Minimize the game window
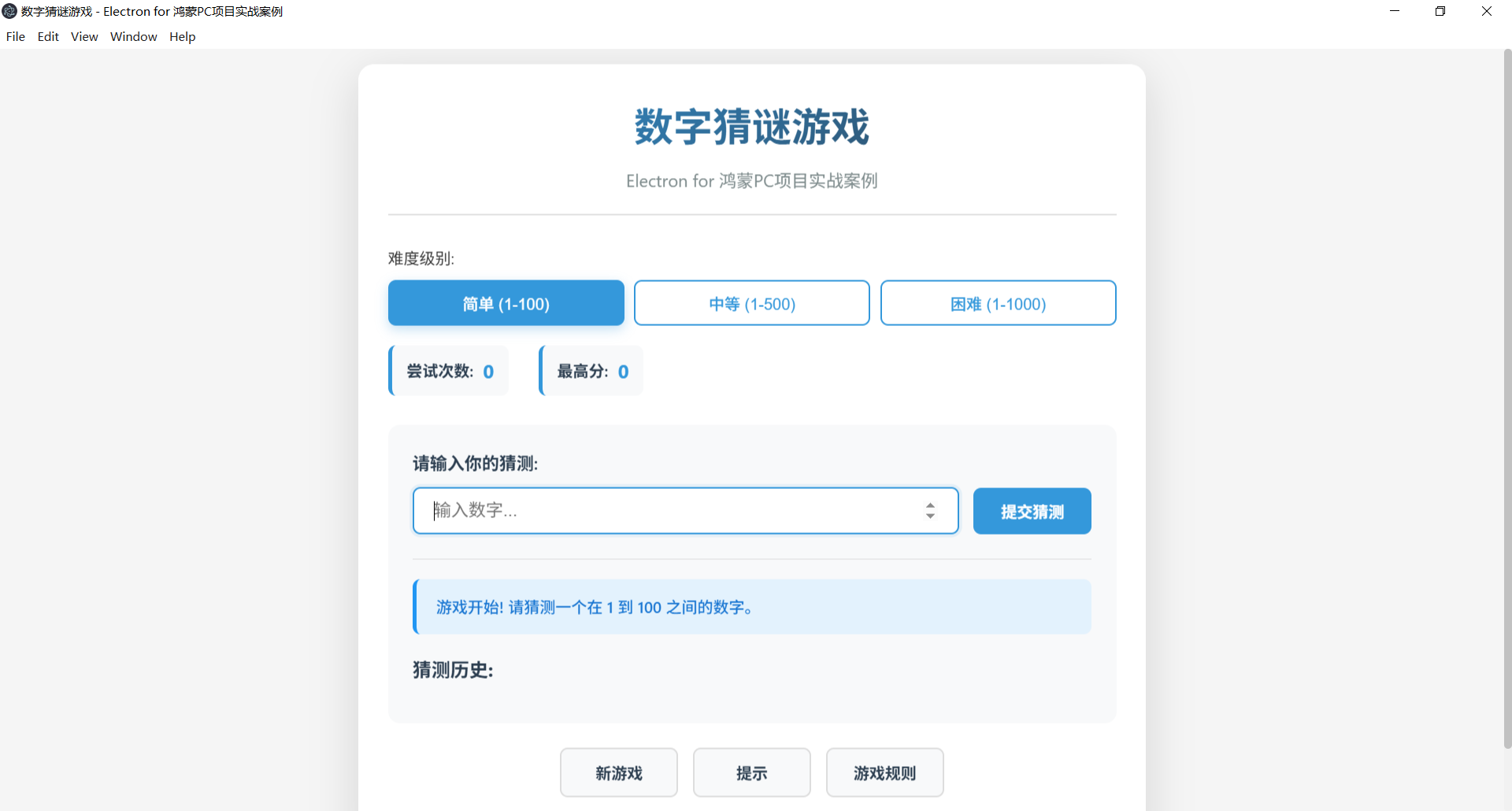This screenshot has height=811, width=1512. point(1395,11)
